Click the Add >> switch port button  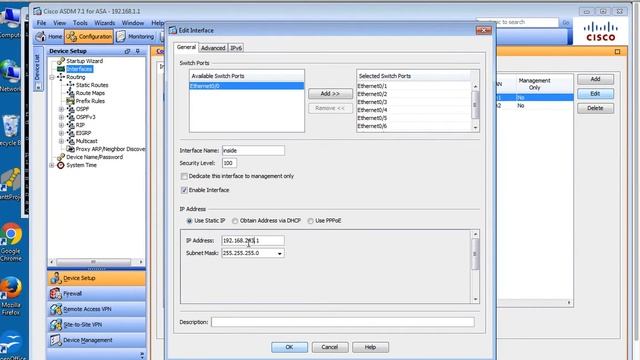pos(330,93)
